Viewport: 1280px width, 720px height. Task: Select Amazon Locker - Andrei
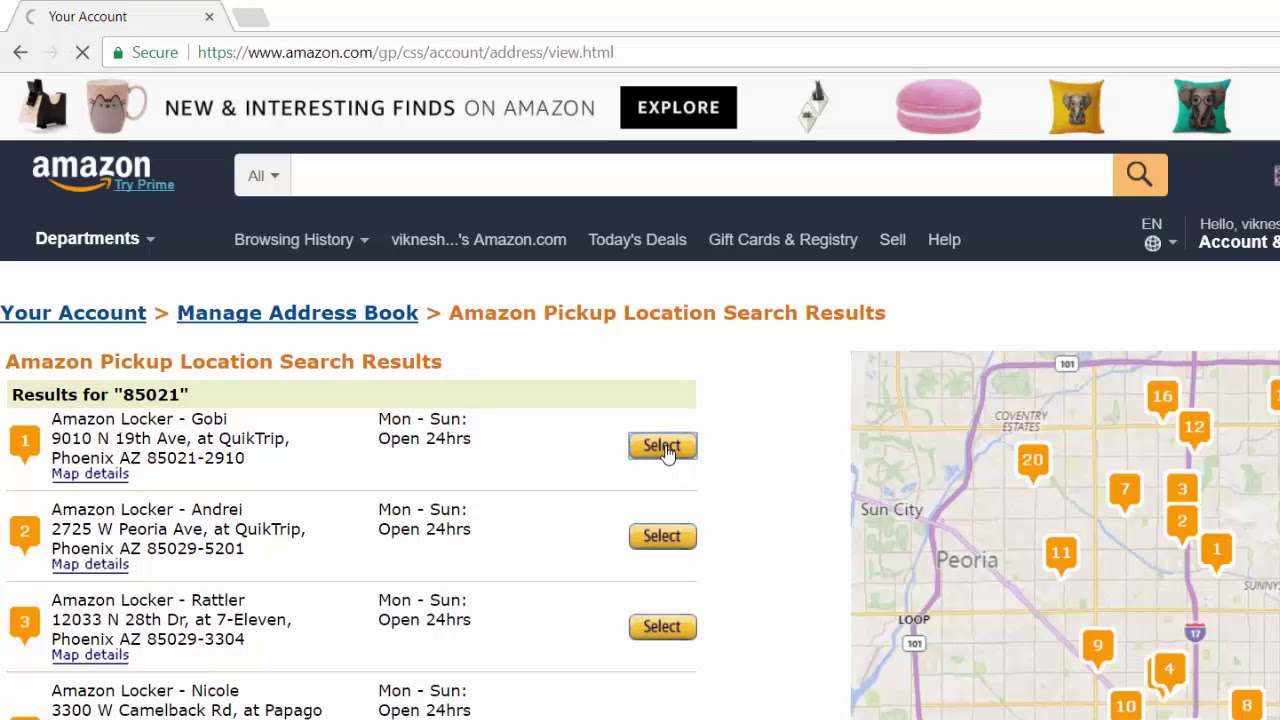pos(662,536)
